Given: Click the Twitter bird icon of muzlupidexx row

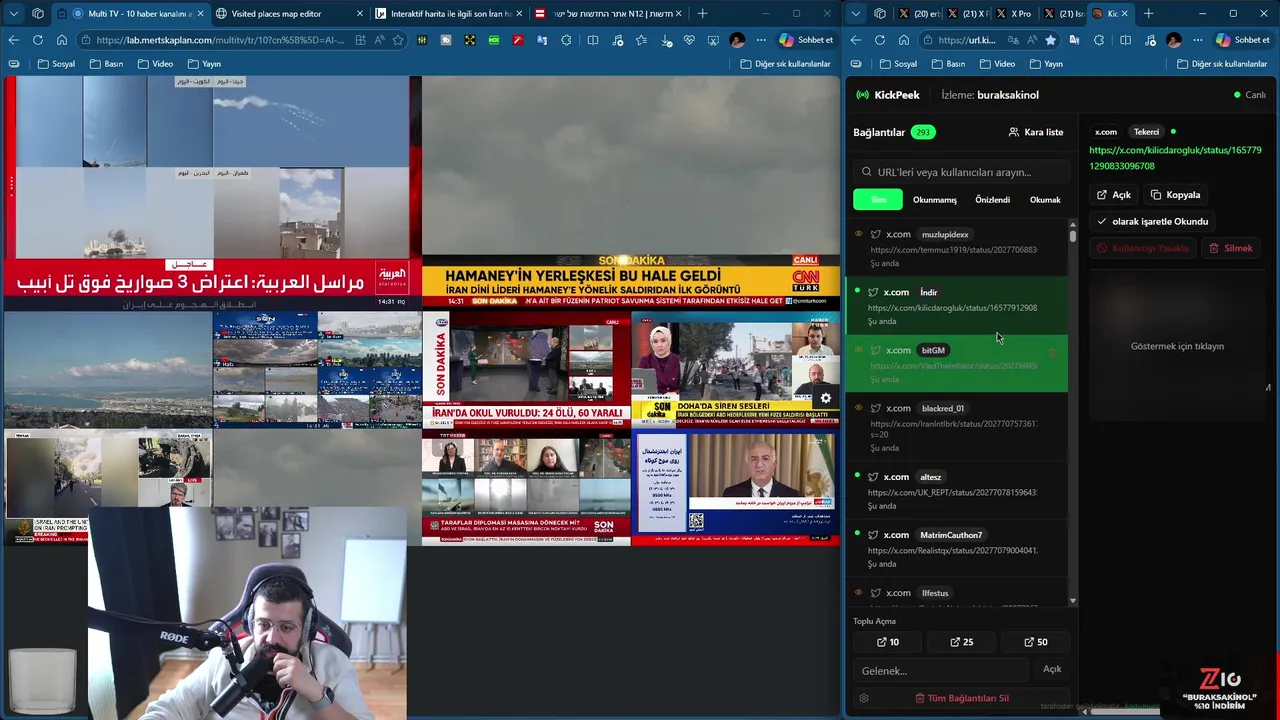Looking at the screenshot, I should (874, 234).
